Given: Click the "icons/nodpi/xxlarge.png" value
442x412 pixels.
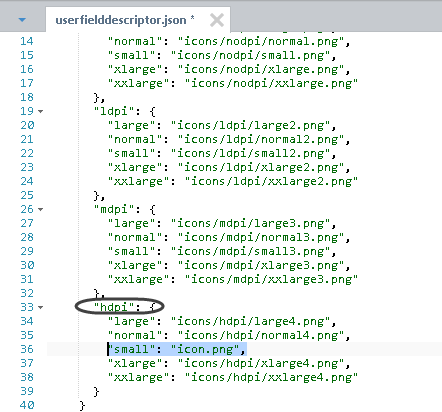Looking at the screenshot, I should pyautogui.click(x=271, y=83).
